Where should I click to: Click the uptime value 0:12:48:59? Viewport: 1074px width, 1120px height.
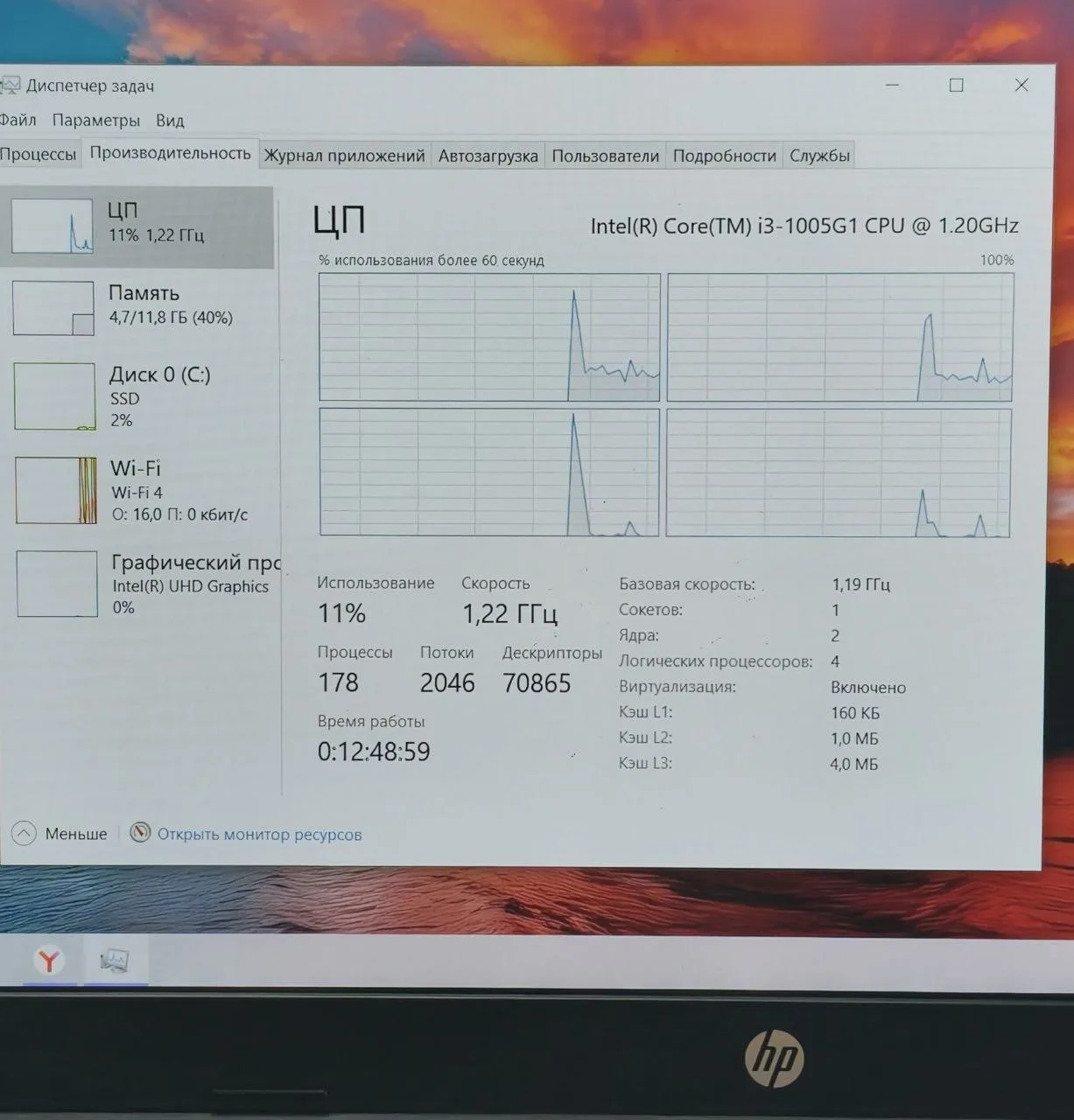(x=374, y=752)
